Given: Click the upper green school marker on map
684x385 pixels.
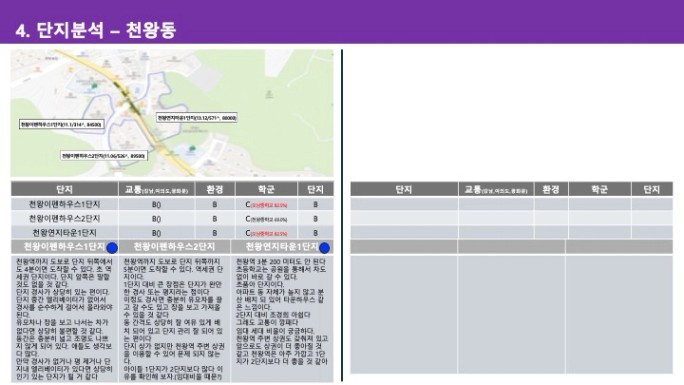Looking at the screenshot, I should [94, 86].
